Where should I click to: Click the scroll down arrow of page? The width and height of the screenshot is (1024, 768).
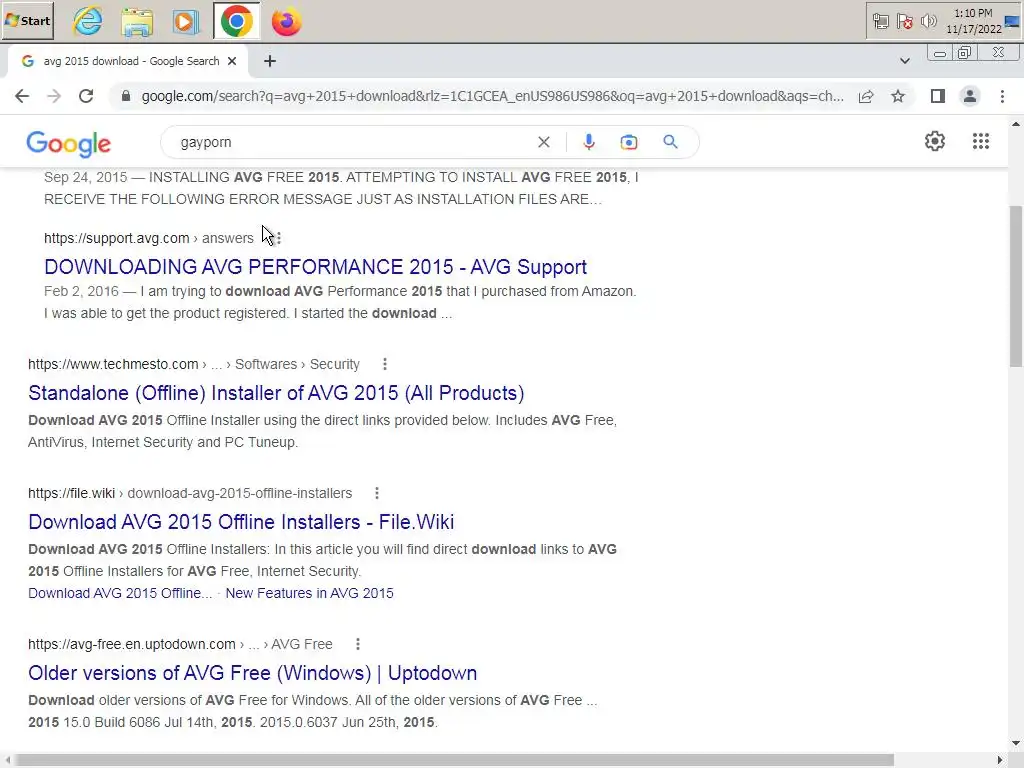pyautogui.click(x=1016, y=743)
